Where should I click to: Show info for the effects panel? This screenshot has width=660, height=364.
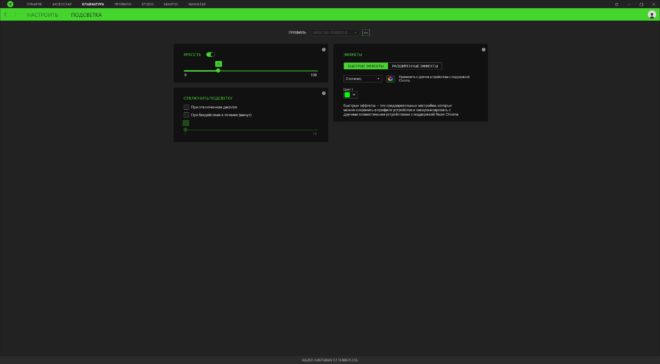483,50
